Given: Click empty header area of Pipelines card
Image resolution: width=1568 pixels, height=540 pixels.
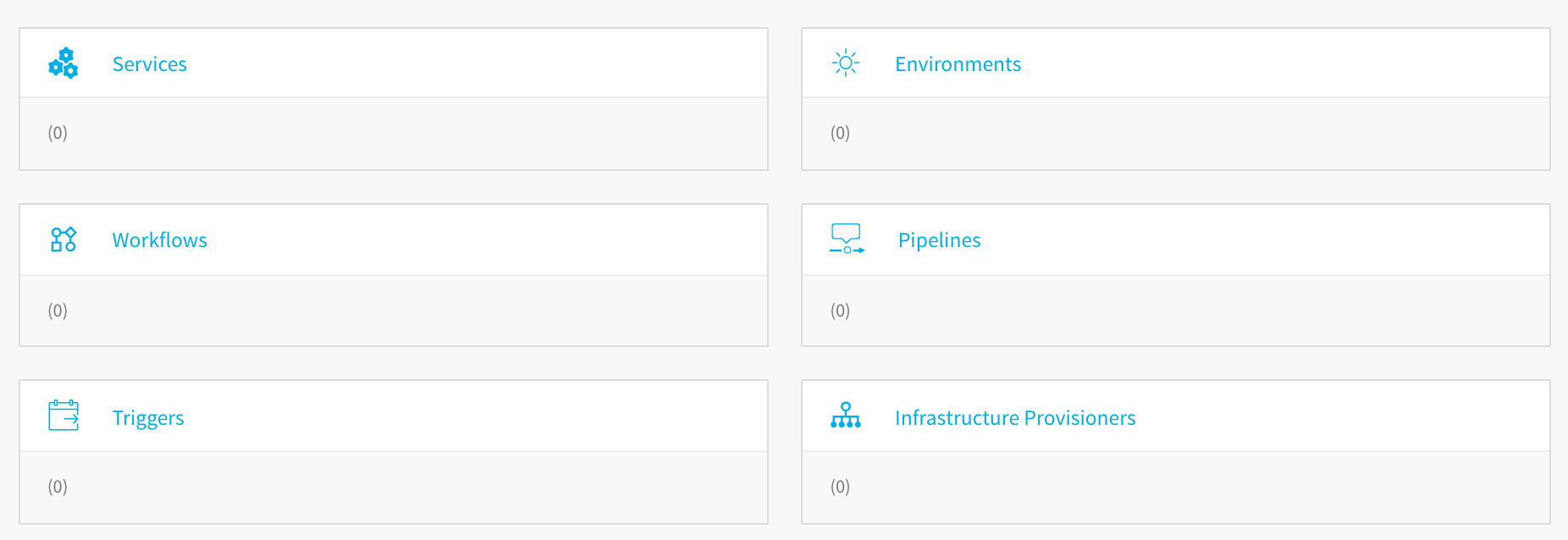Looking at the screenshot, I should click(x=1262, y=240).
